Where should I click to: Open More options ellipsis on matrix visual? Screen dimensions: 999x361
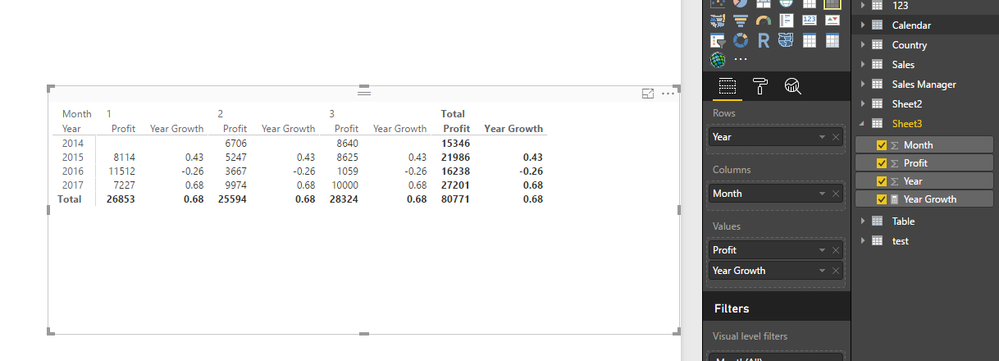click(668, 94)
